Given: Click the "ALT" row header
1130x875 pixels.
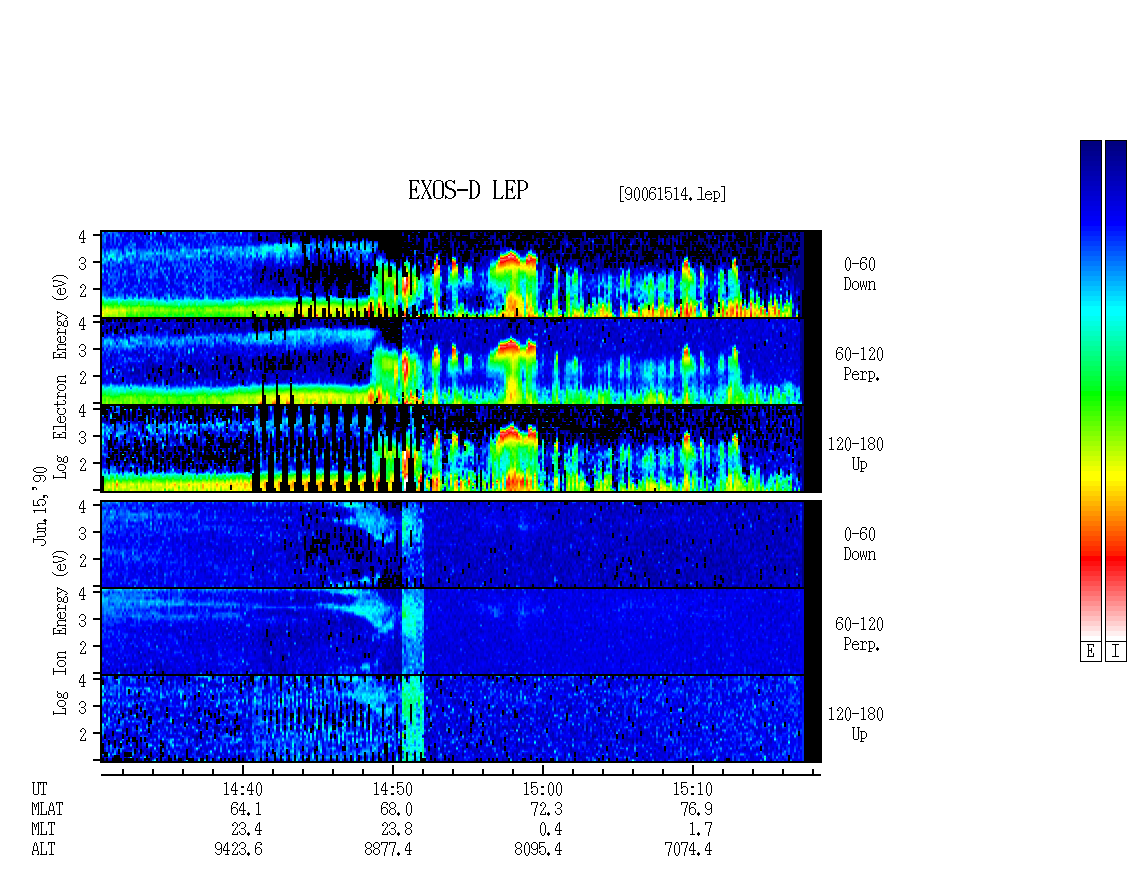Looking at the screenshot, I should [x=43, y=849].
